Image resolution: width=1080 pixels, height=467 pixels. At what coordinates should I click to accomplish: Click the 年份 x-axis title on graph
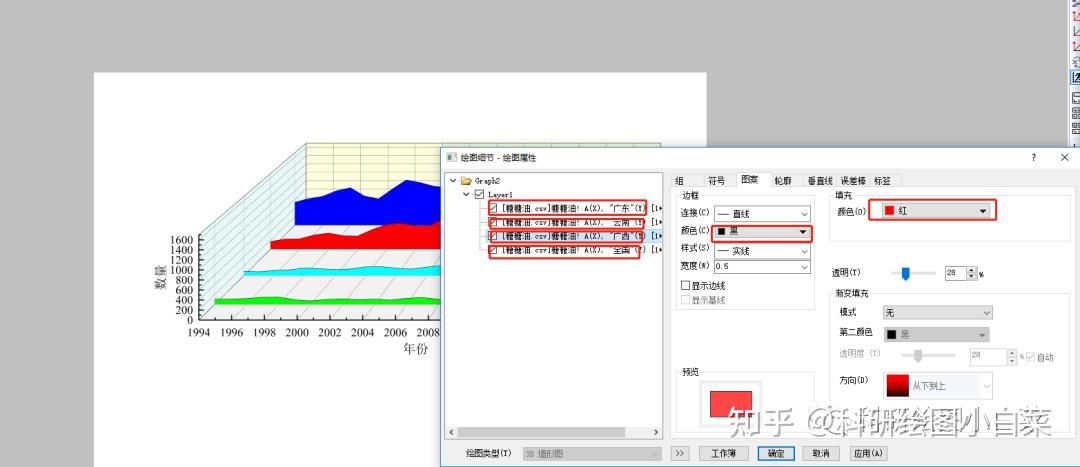(x=415, y=349)
